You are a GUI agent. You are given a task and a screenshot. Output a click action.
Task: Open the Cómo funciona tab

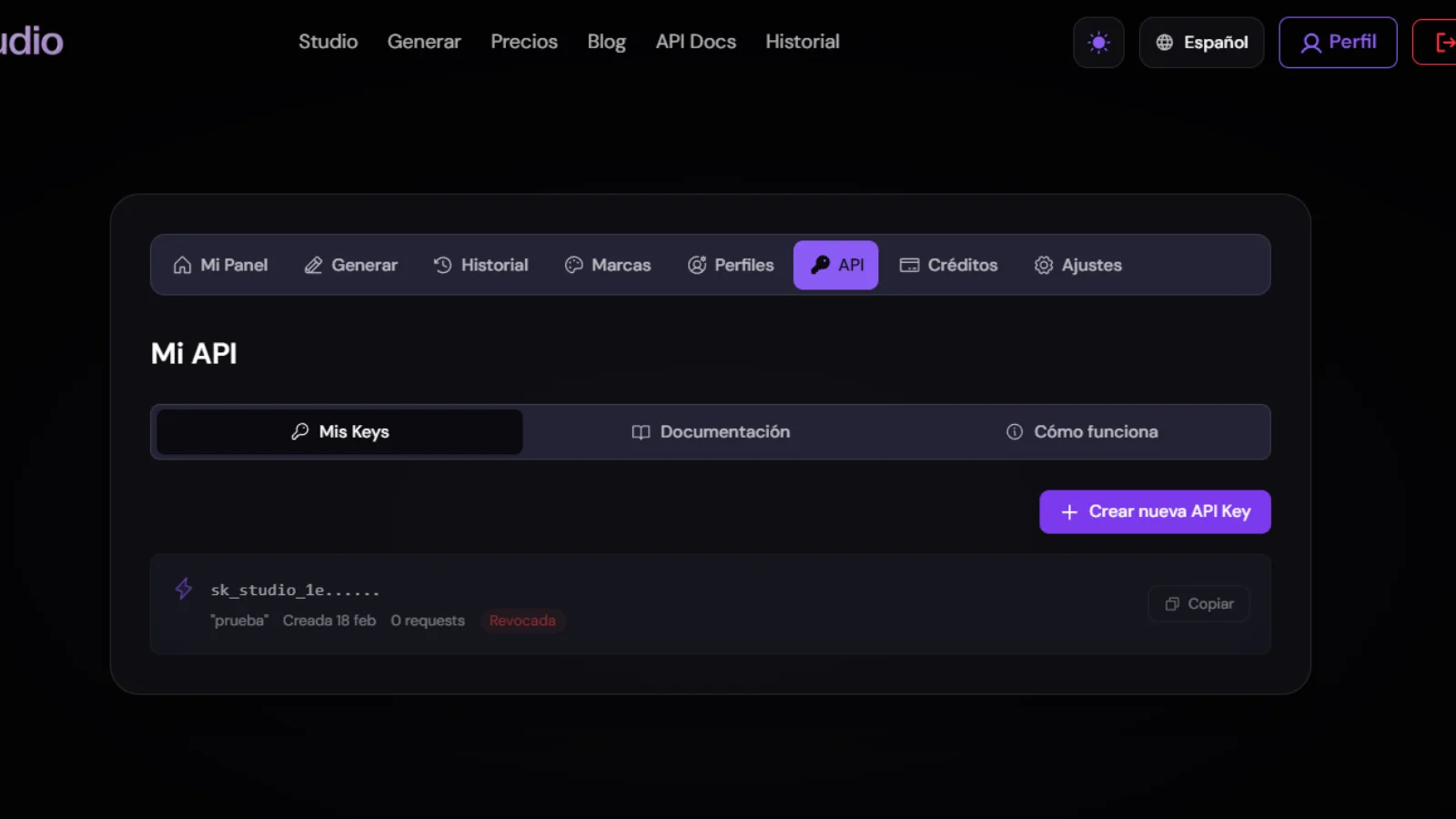click(1081, 431)
